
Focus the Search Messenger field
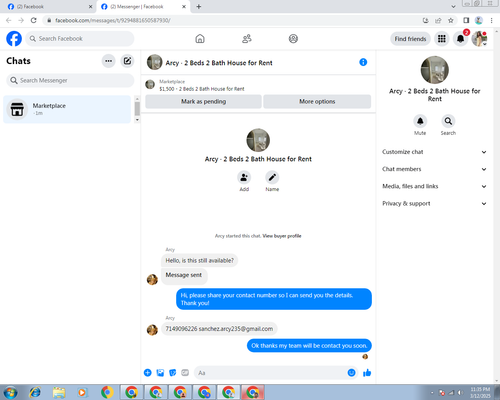70,80
